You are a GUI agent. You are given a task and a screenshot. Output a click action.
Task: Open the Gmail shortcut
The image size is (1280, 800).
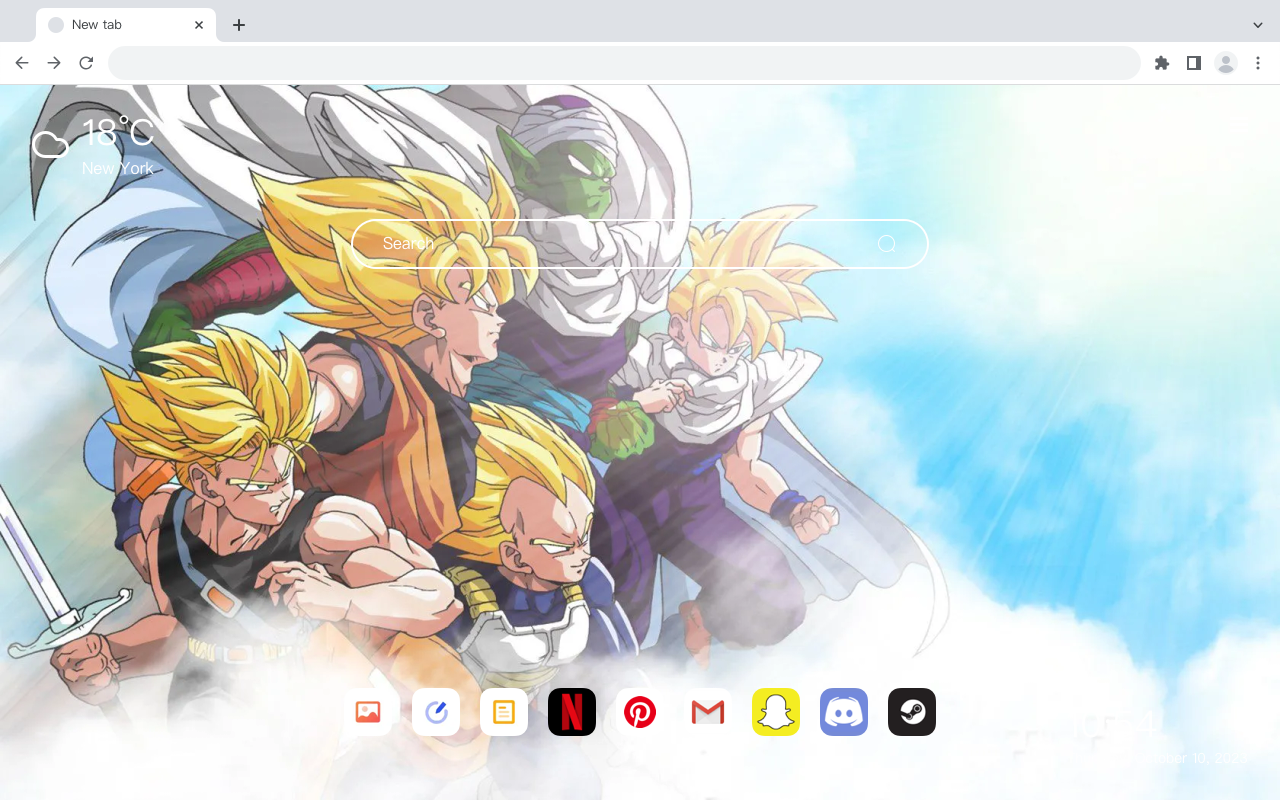(x=708, y=712)
